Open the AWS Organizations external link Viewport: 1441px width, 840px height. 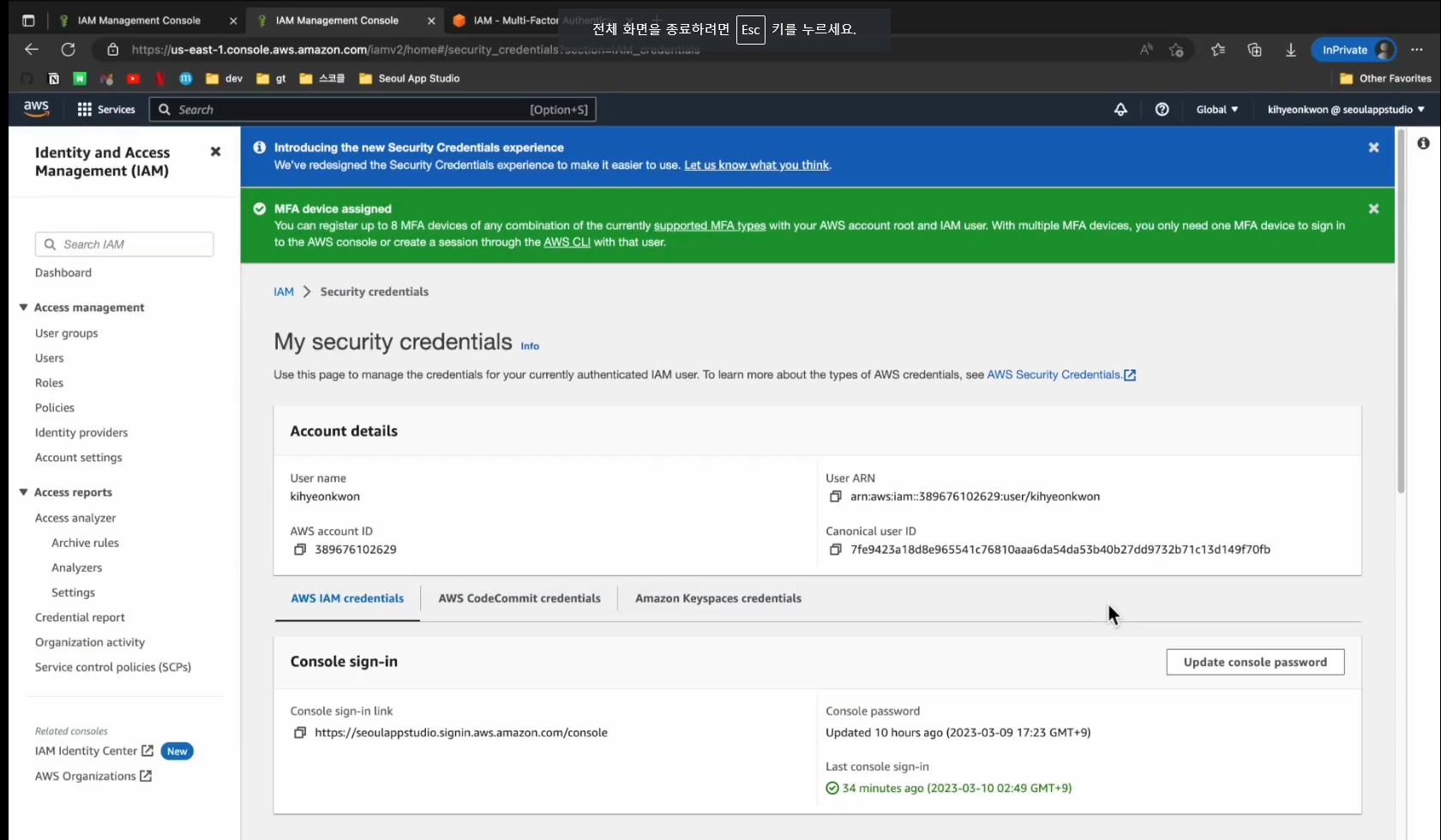pyautogui.click(x=93, y=777)
